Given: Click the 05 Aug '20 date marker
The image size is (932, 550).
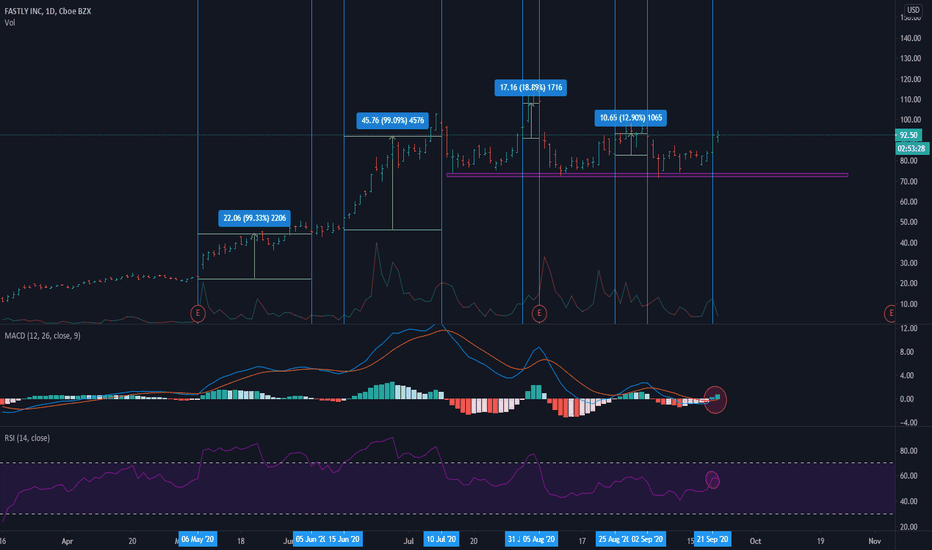Looking at the screenshot, I should pyautogui.click(x=539, y=539).
